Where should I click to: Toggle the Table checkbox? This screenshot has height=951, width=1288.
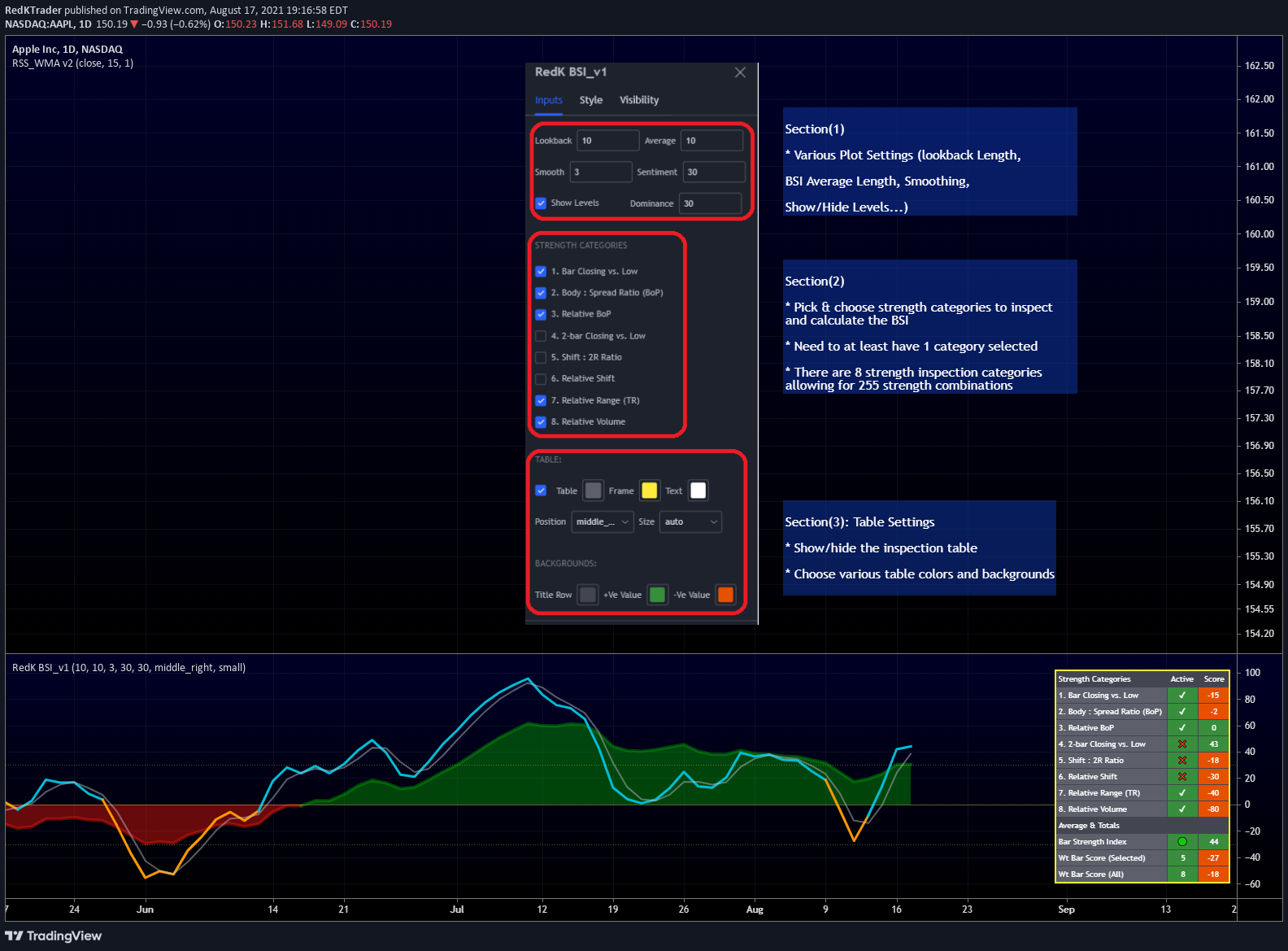(x=541, y=491)
